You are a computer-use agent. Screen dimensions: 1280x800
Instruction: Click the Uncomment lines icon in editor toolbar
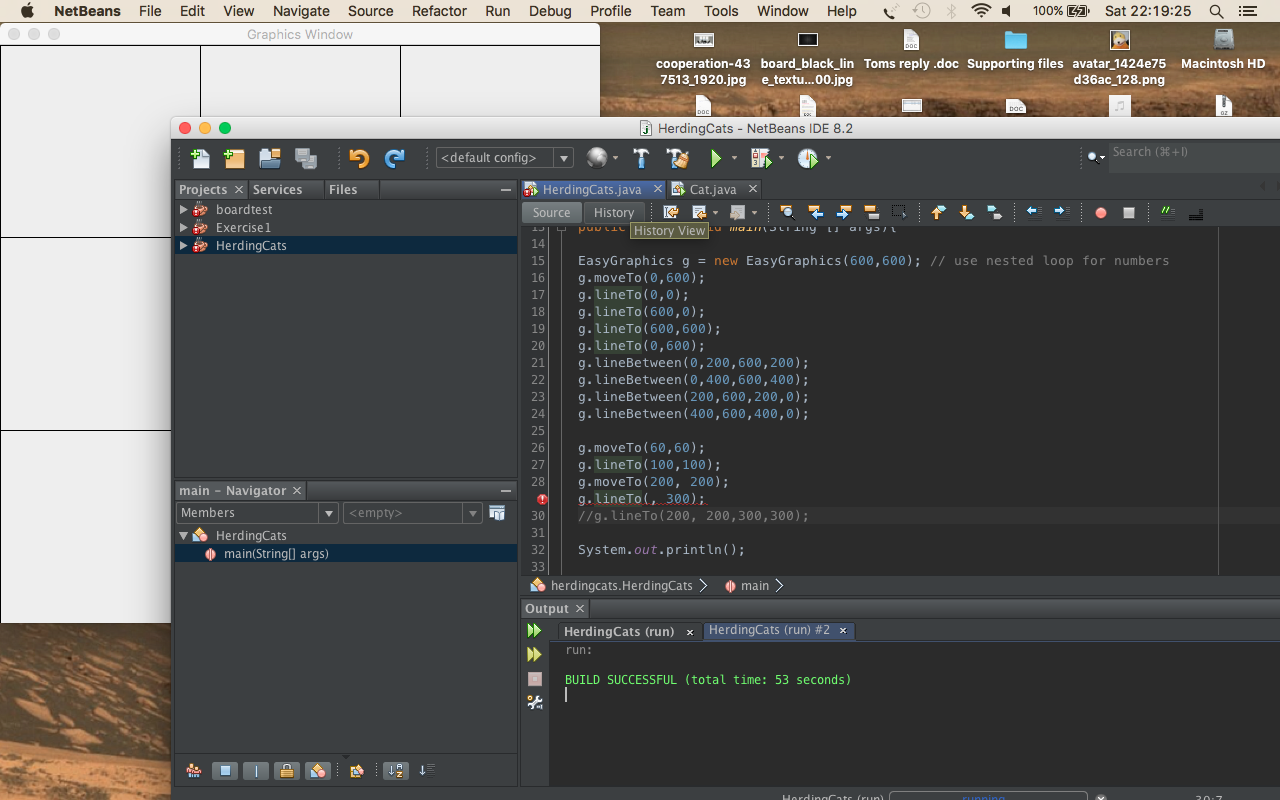[1195, 212]
